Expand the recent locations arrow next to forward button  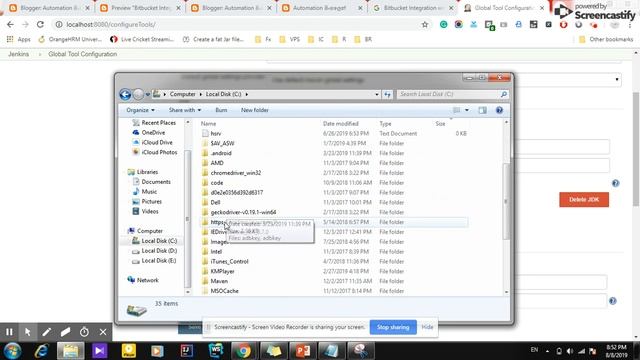148,94
